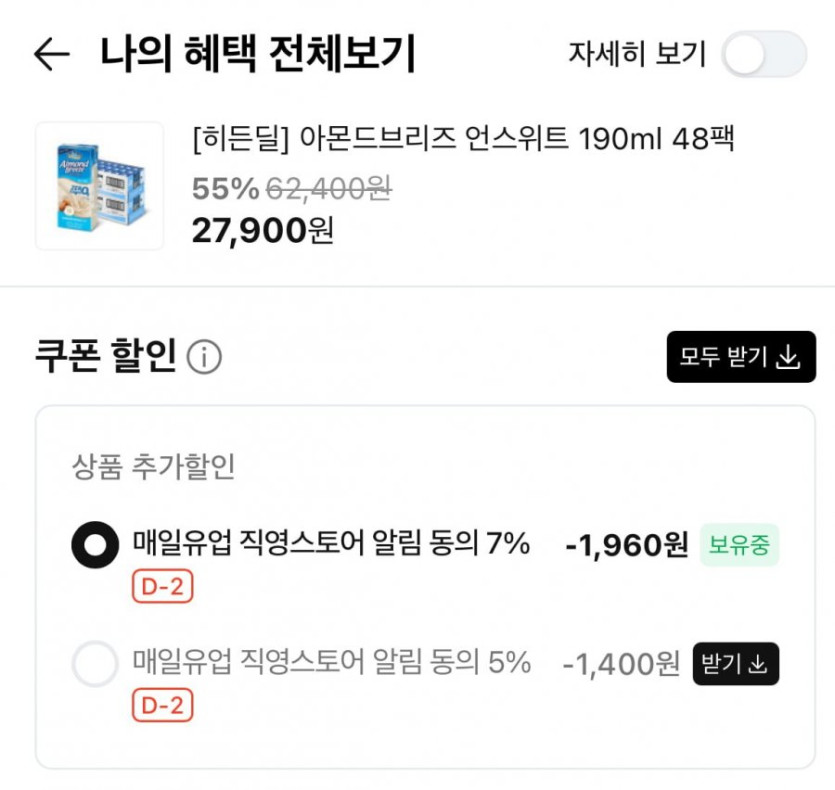Viewport: 835px width, 790px height.
Task: Click the D-2 badge under 5% coupon
Action: pos(162,706)
